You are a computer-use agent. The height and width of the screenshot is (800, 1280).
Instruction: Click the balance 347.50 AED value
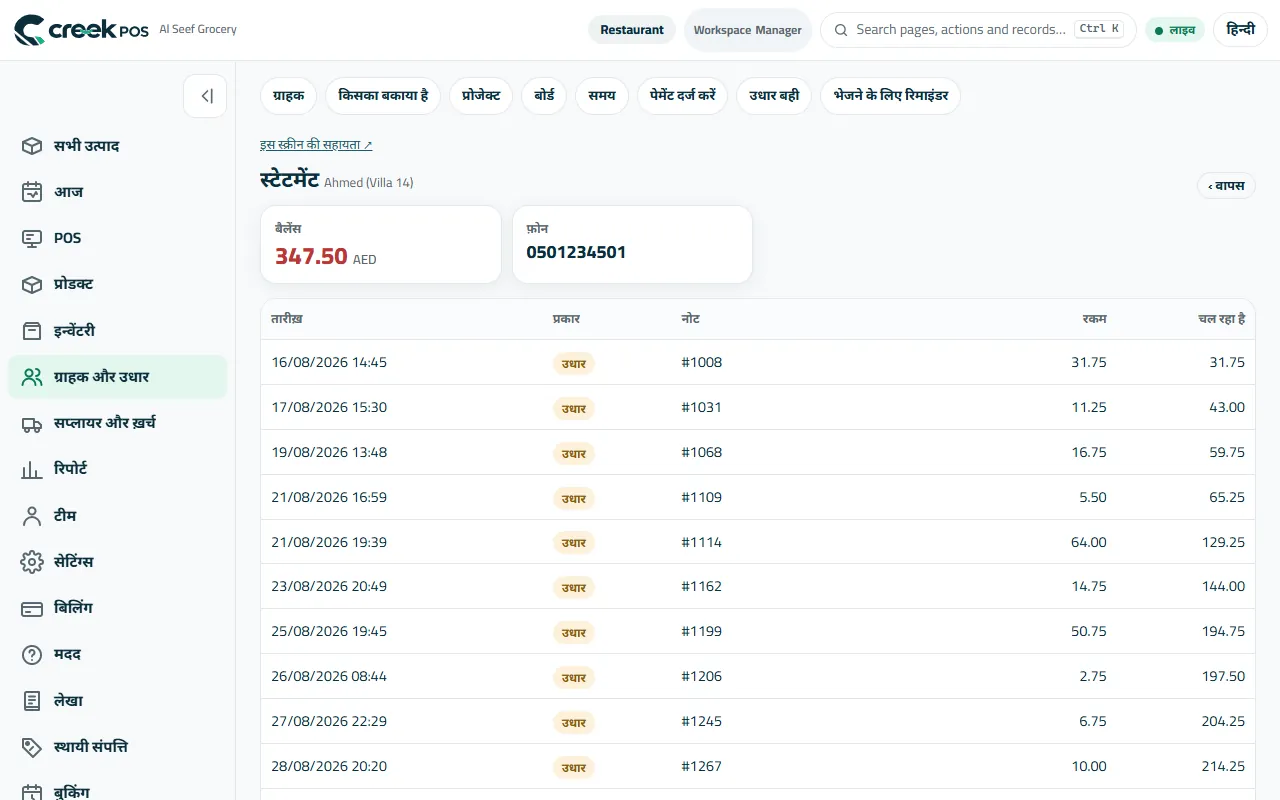point(326,256)
